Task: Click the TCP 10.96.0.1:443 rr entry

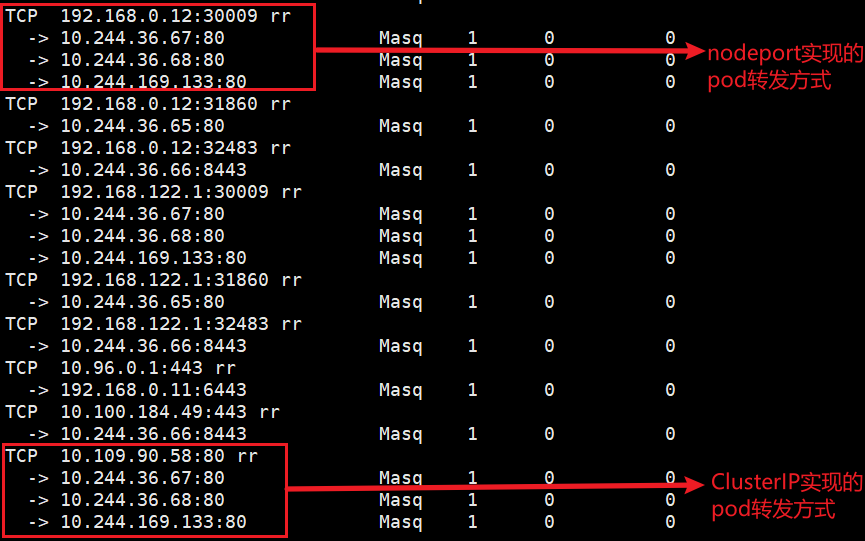Action: coord(120,368)
